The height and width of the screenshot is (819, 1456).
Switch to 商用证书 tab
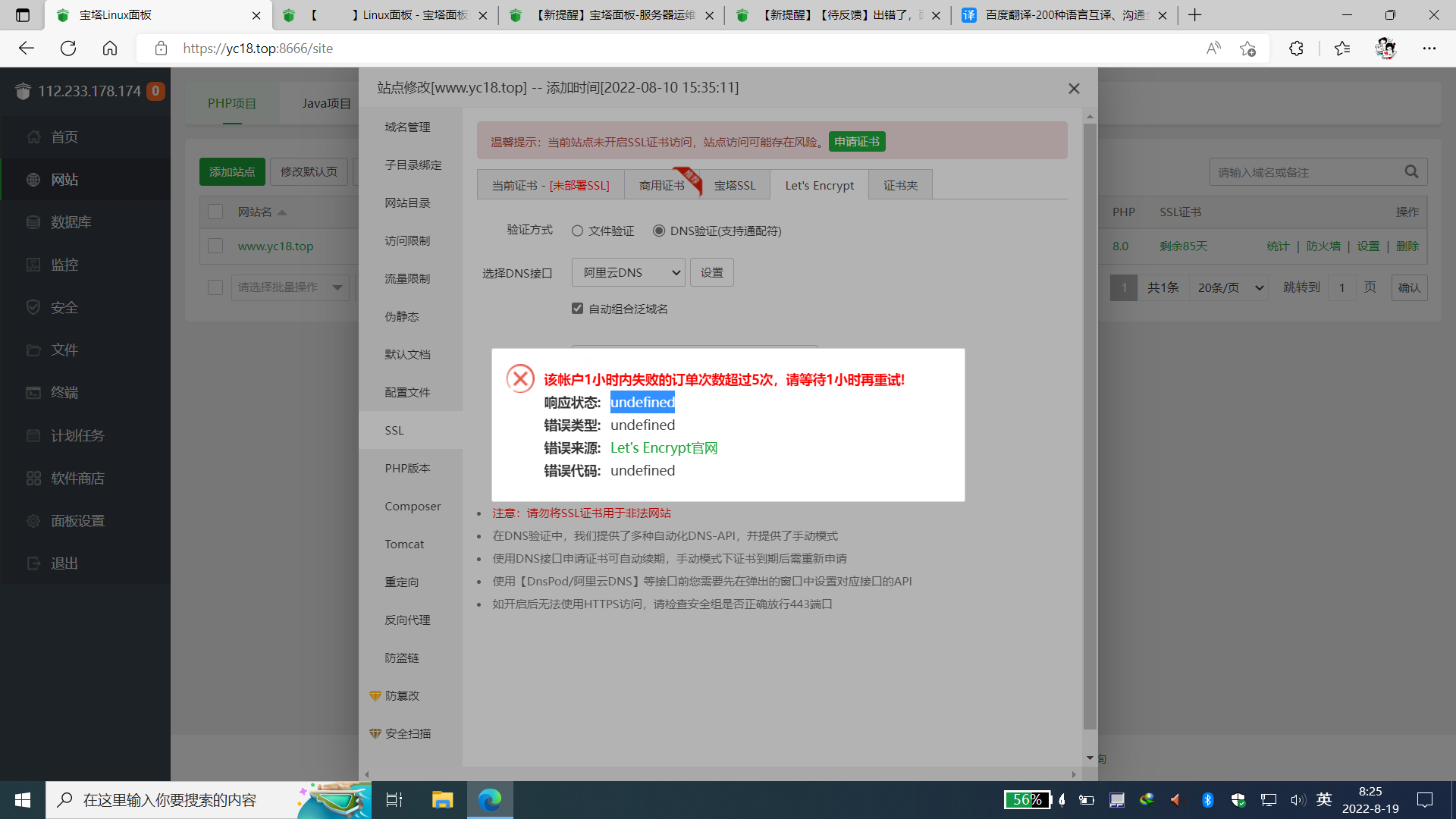tap(661, 185)
